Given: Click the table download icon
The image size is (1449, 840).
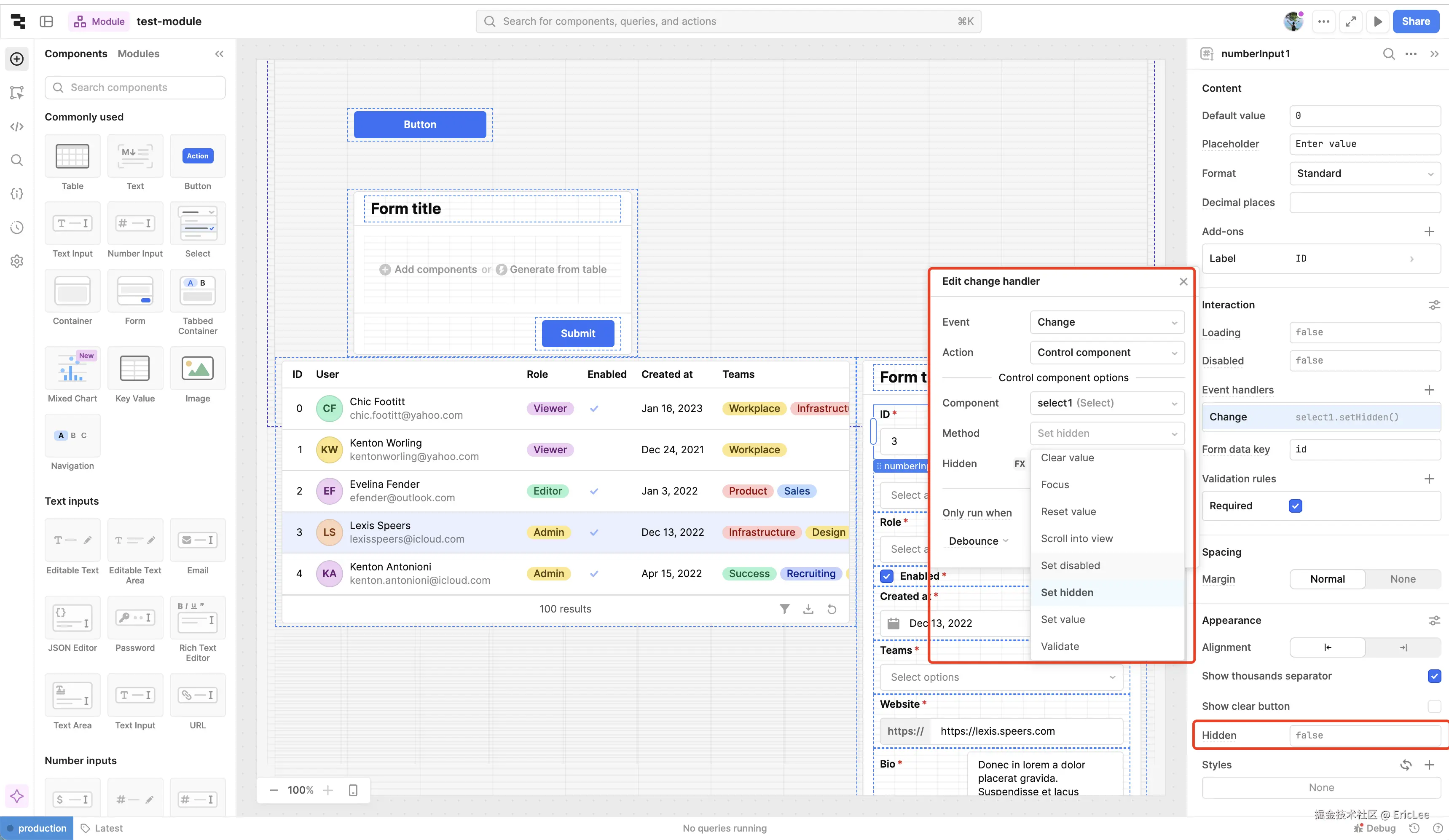Looking at the screenshot, I should click(808, 609).
